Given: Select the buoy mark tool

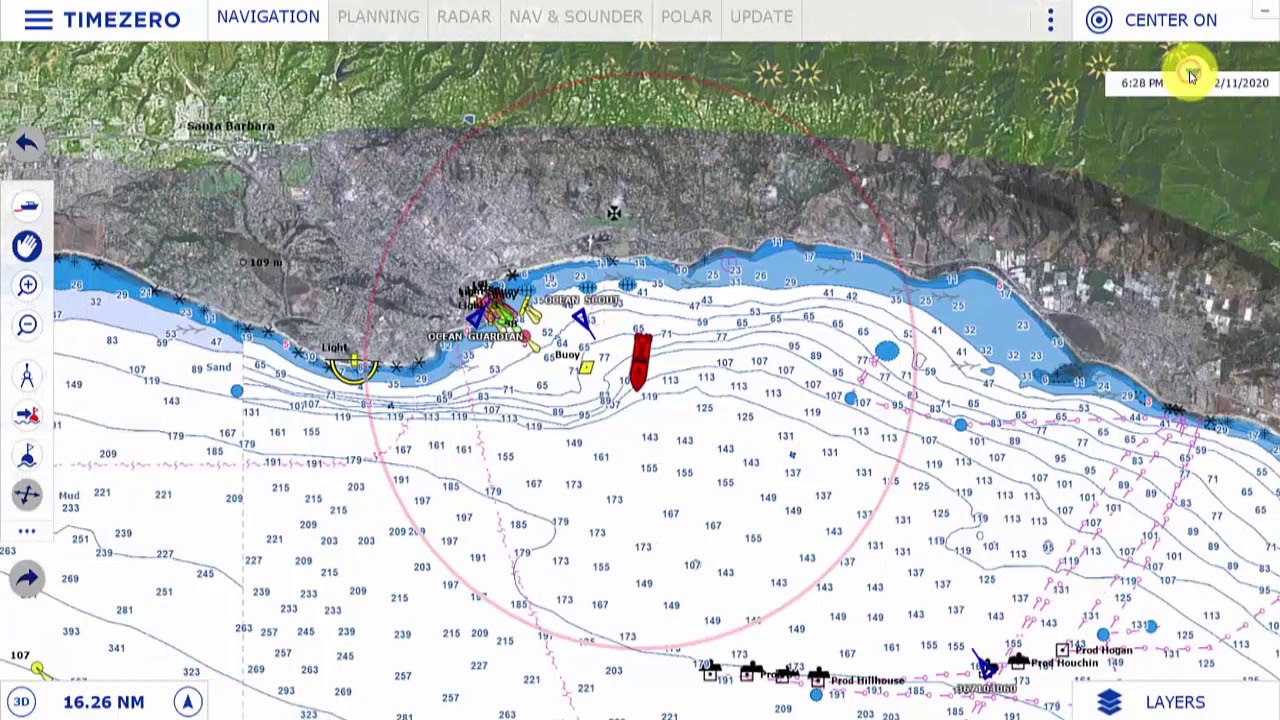Looking at the screenshot, I should pos(27,456).
